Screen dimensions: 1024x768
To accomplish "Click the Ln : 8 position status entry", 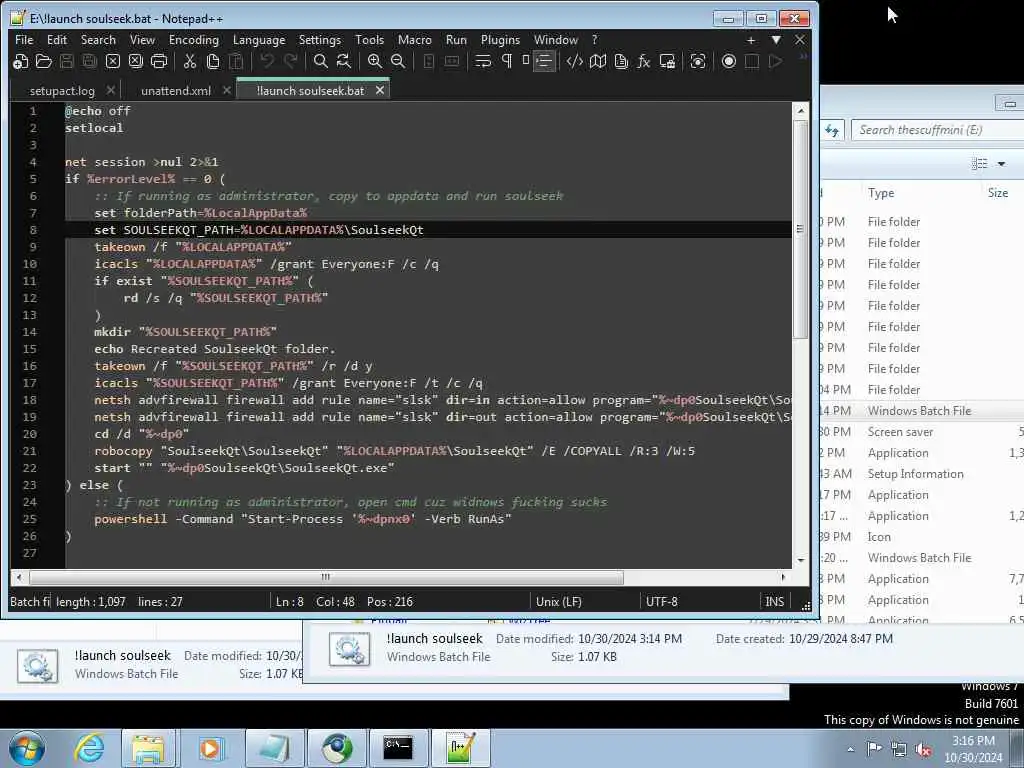I will point(290,601).
